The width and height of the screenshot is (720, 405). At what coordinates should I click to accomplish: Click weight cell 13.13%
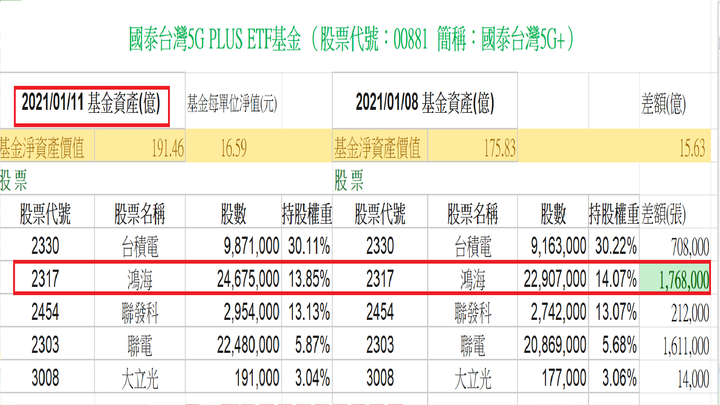point(309,312)
